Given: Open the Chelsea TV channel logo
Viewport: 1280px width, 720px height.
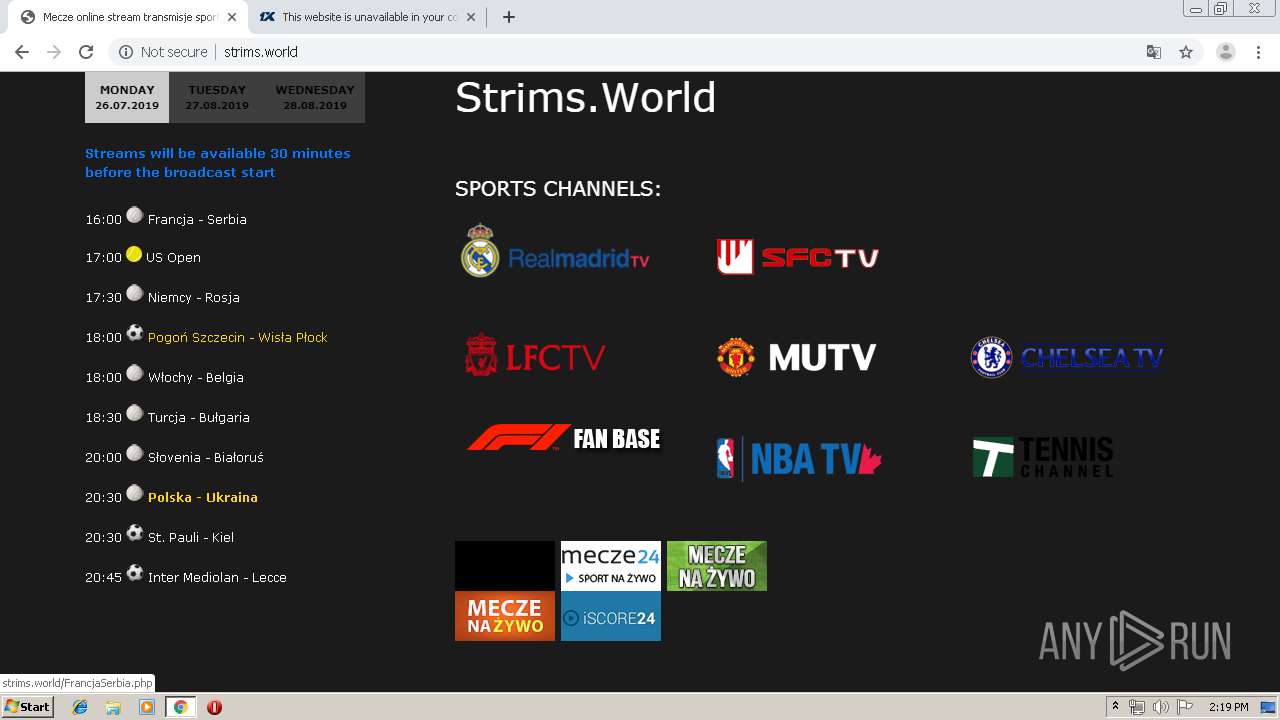Looking at the screenshot, I should (1067, 357).
